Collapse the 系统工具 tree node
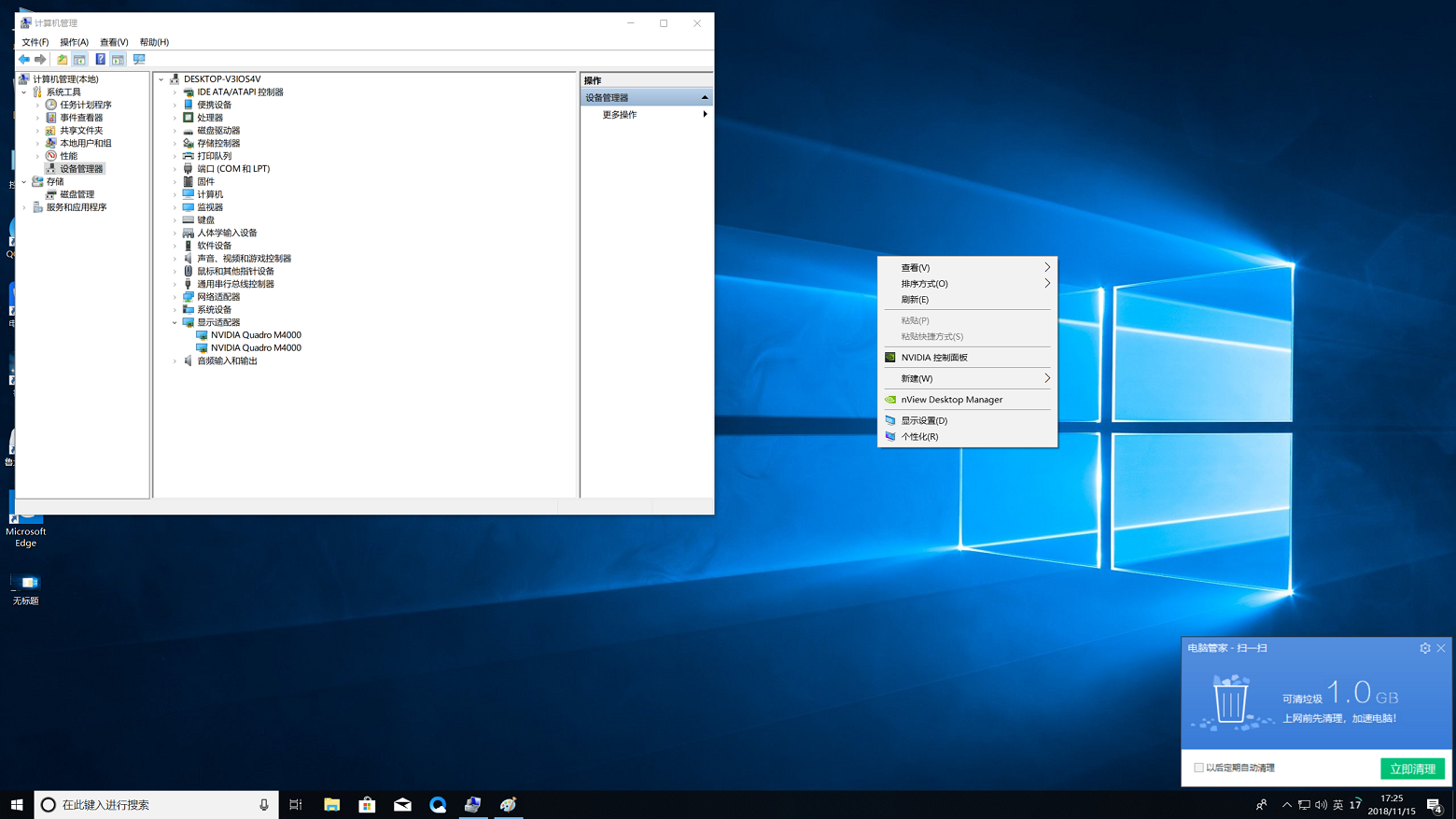Viewport: 1456px width, 819px height. click(x=24, y=92)
